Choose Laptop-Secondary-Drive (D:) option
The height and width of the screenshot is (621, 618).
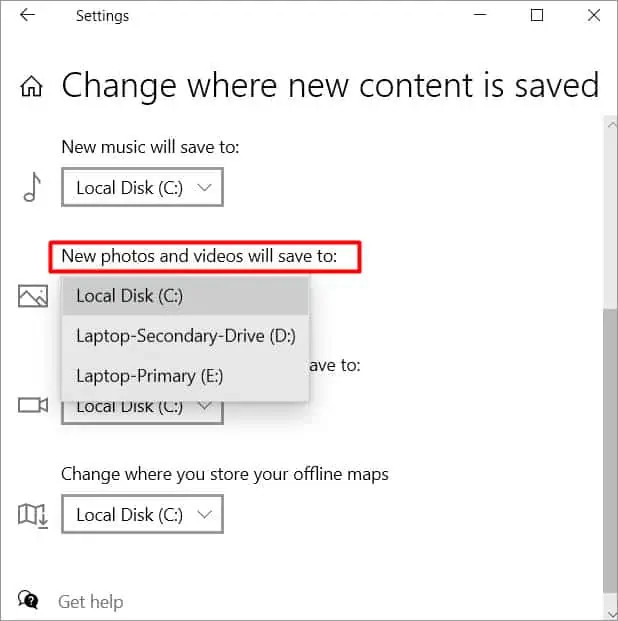click(x=185, y=336)
